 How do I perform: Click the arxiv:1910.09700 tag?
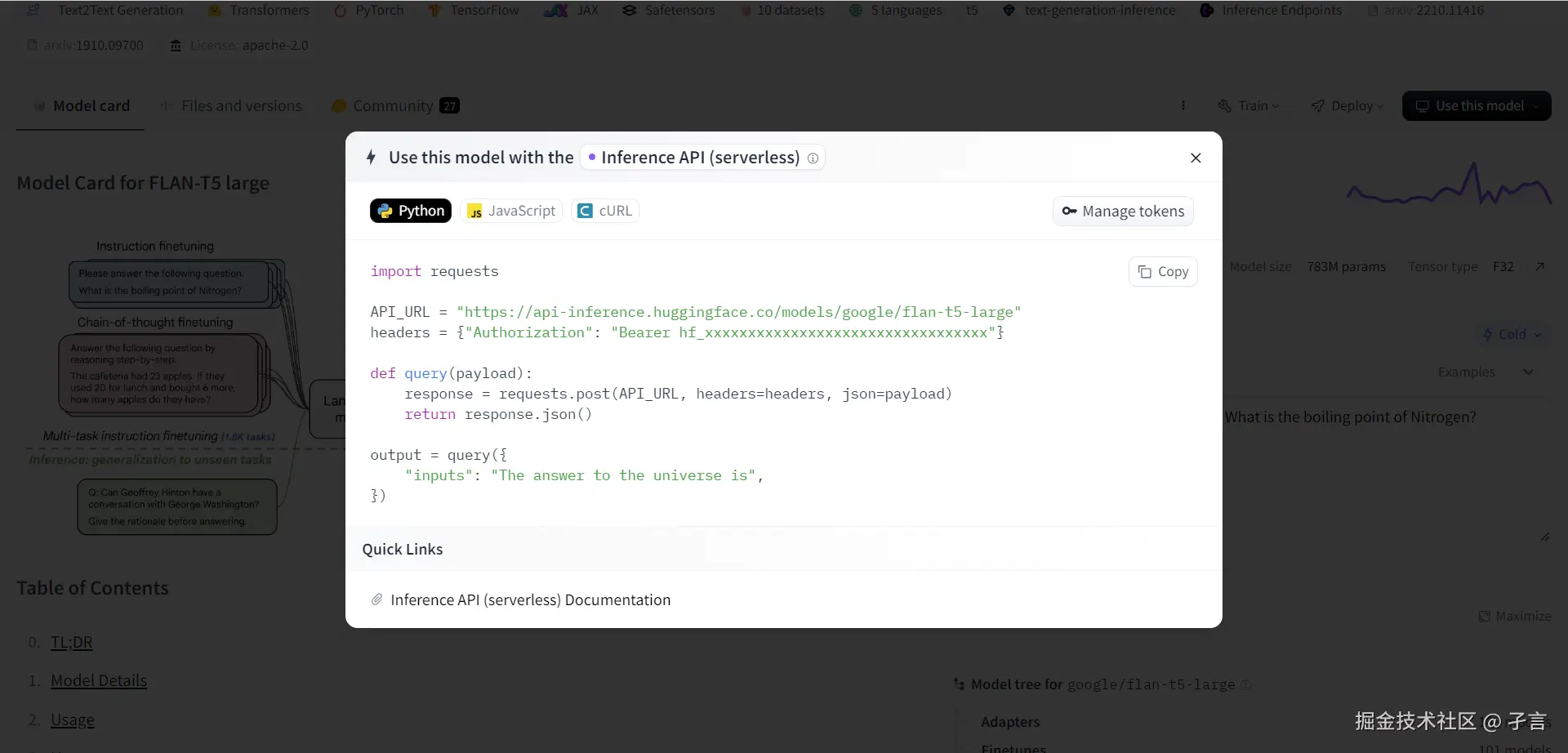(x=86, y=46)
